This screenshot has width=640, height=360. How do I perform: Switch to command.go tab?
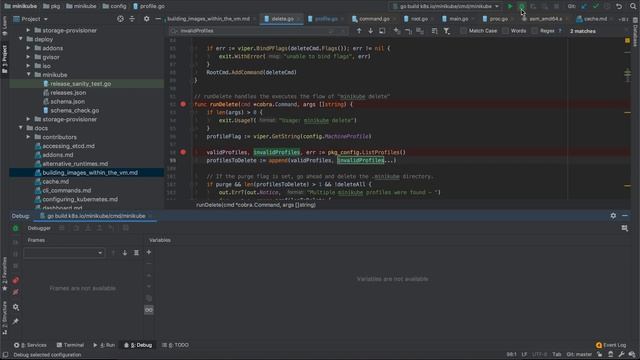(373, 19)
